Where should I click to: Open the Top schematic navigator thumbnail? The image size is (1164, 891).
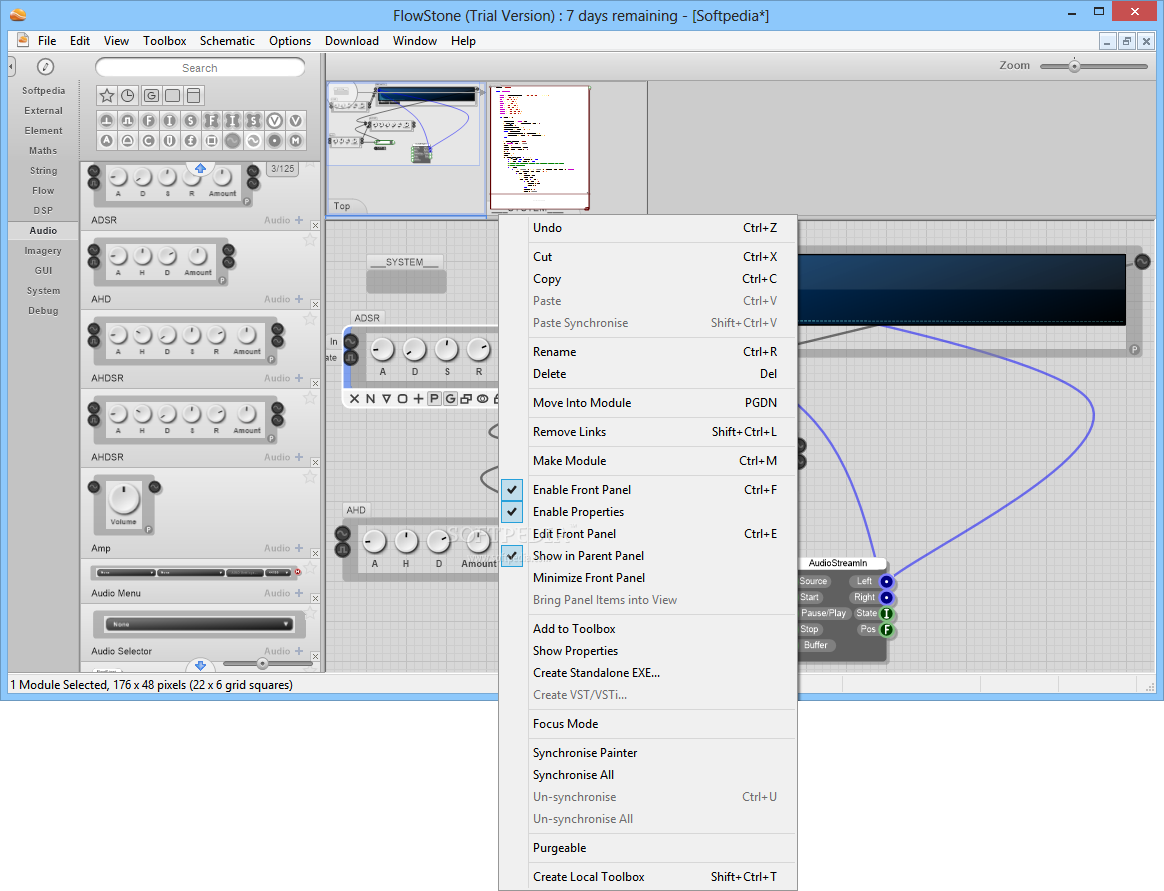405,149
